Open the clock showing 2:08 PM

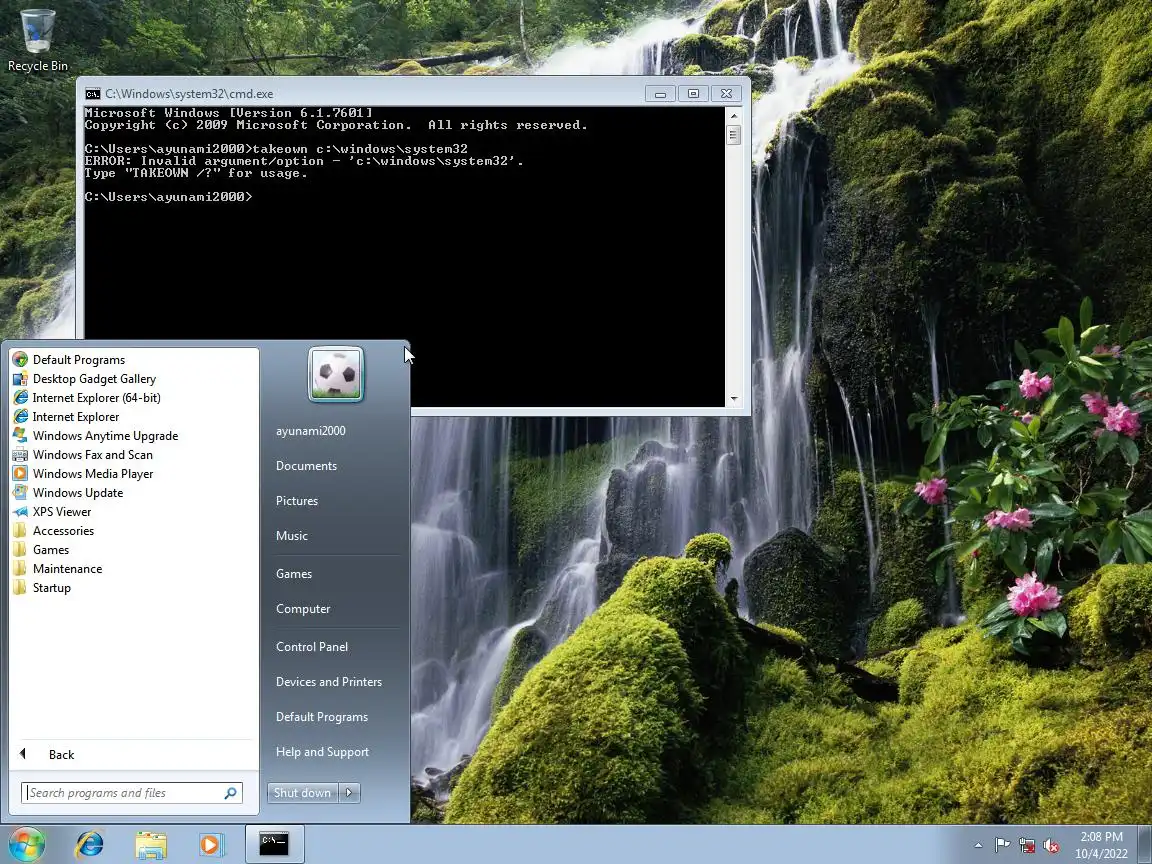click(x=1101, y=845)
